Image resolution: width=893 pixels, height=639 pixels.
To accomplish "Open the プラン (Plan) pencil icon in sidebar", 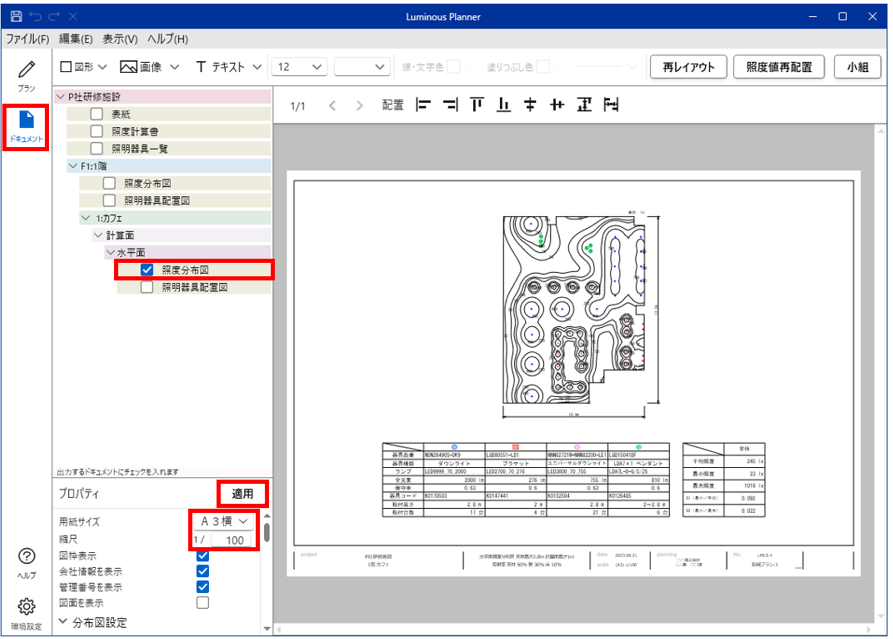I will pos(26,76).
